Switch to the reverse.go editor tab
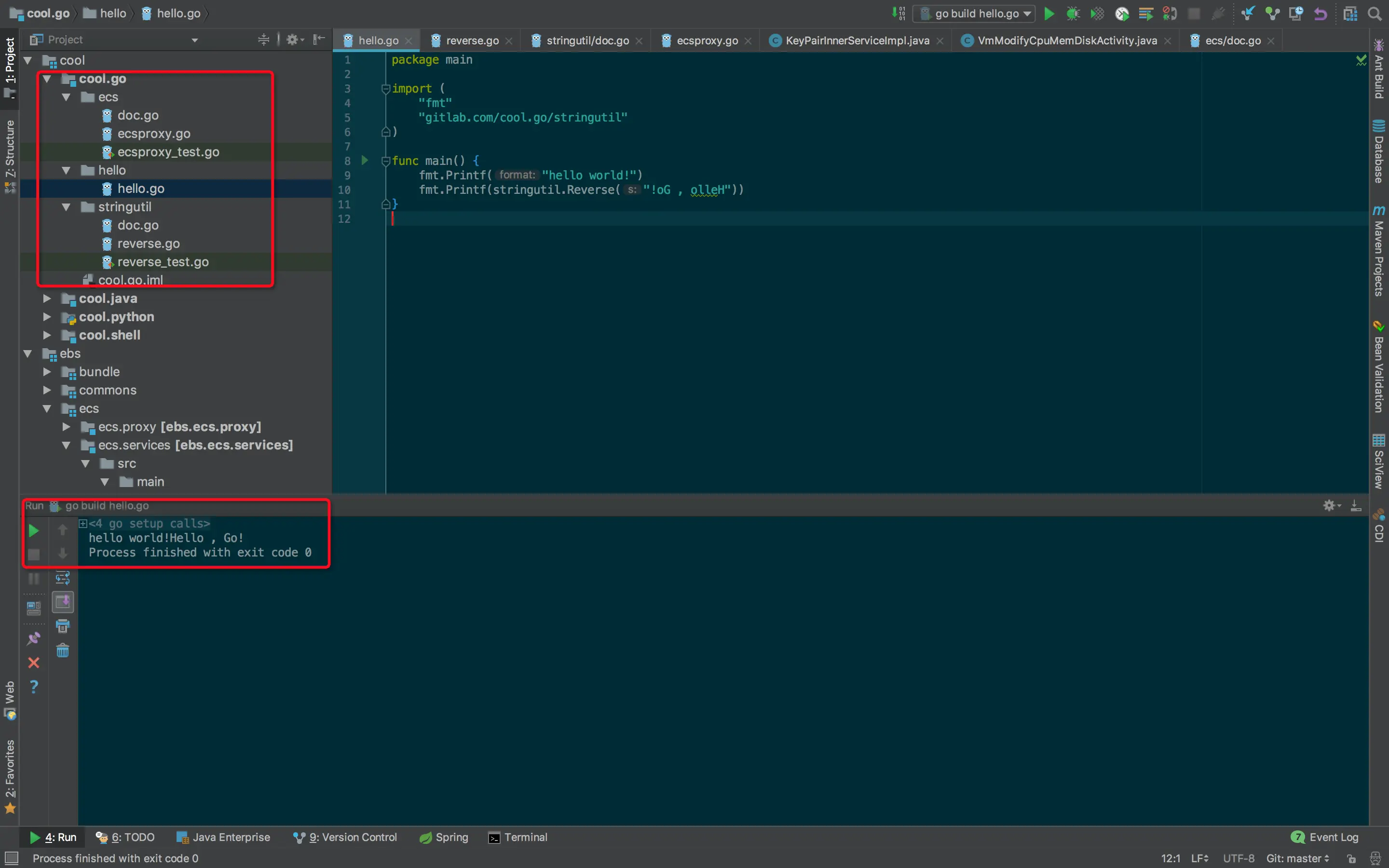Viewport: 1389px width, 868px height. 472,40
